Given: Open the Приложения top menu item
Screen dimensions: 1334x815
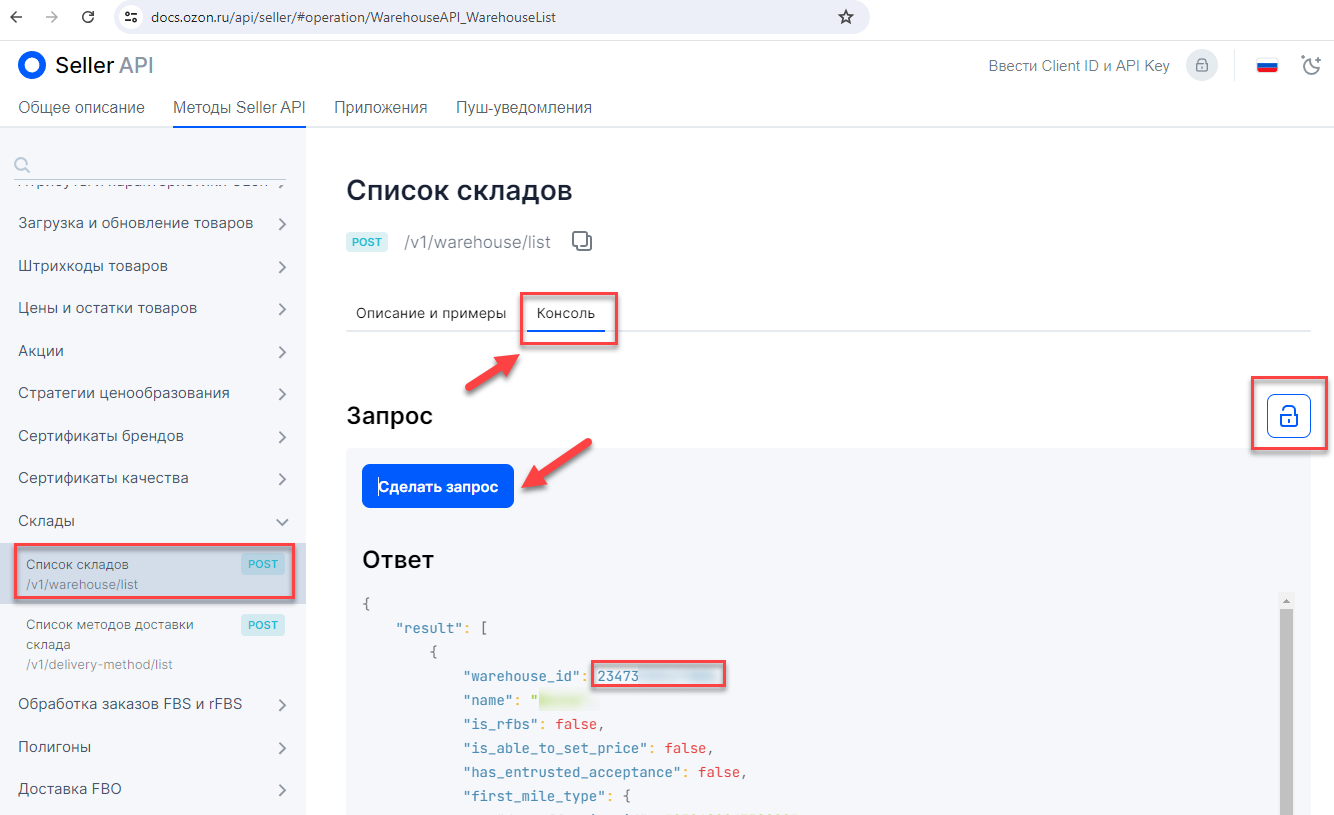Looking at the screenshot, I should [x=380, y=107].
